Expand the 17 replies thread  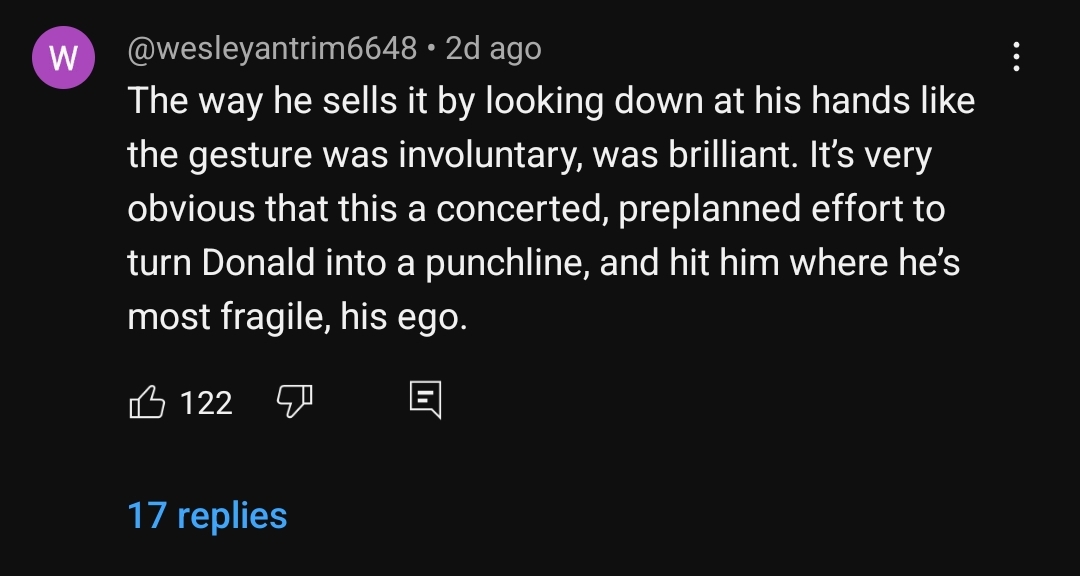click(207, 515)
